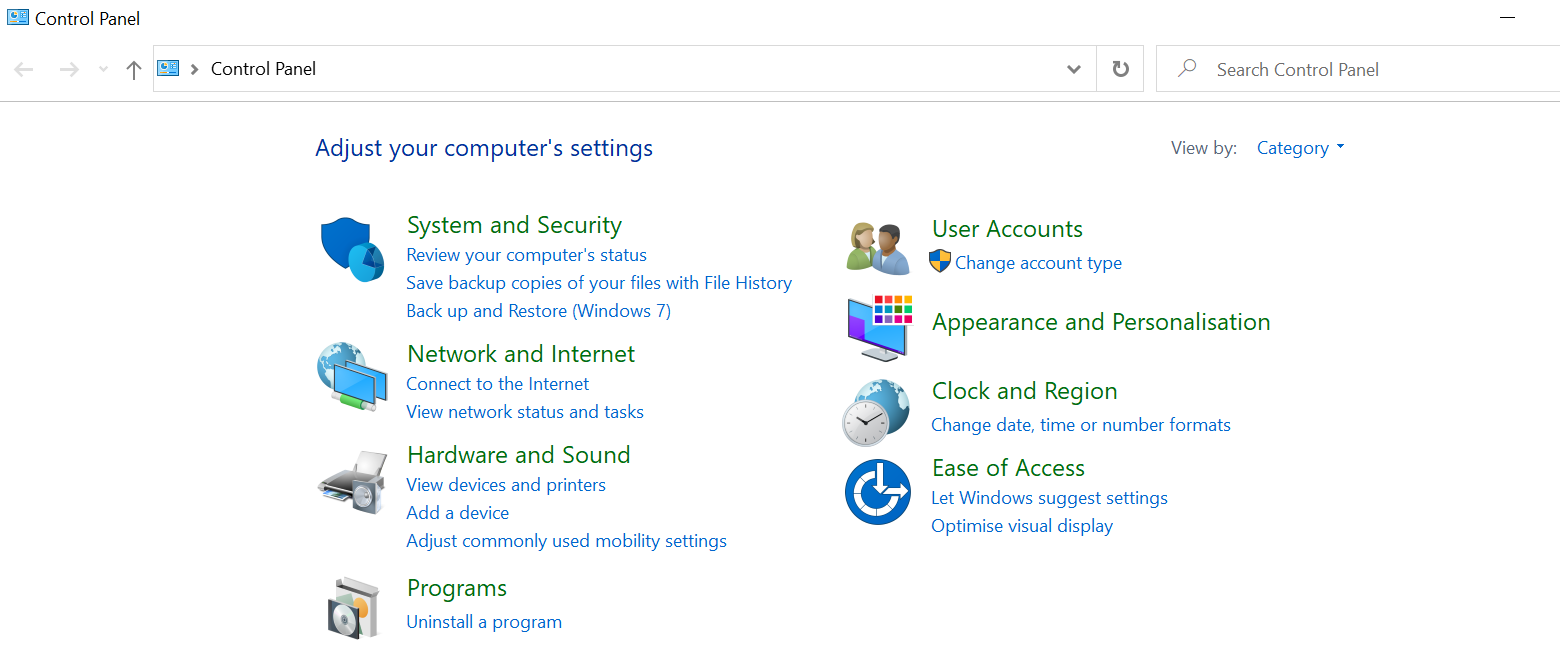1560x670 pixels.
Task: Click the System and Security shield icon
Action: (352, 251)
